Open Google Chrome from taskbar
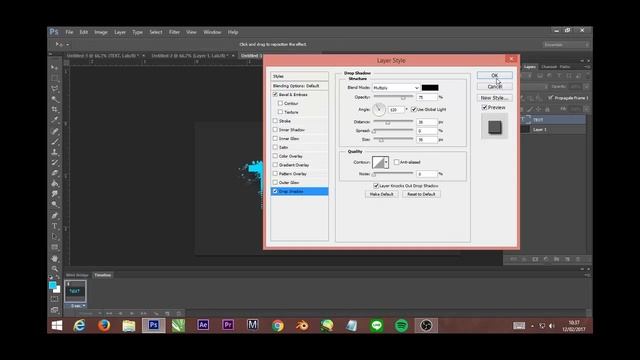Screen dimensions: 640x360 coord(278,325)
